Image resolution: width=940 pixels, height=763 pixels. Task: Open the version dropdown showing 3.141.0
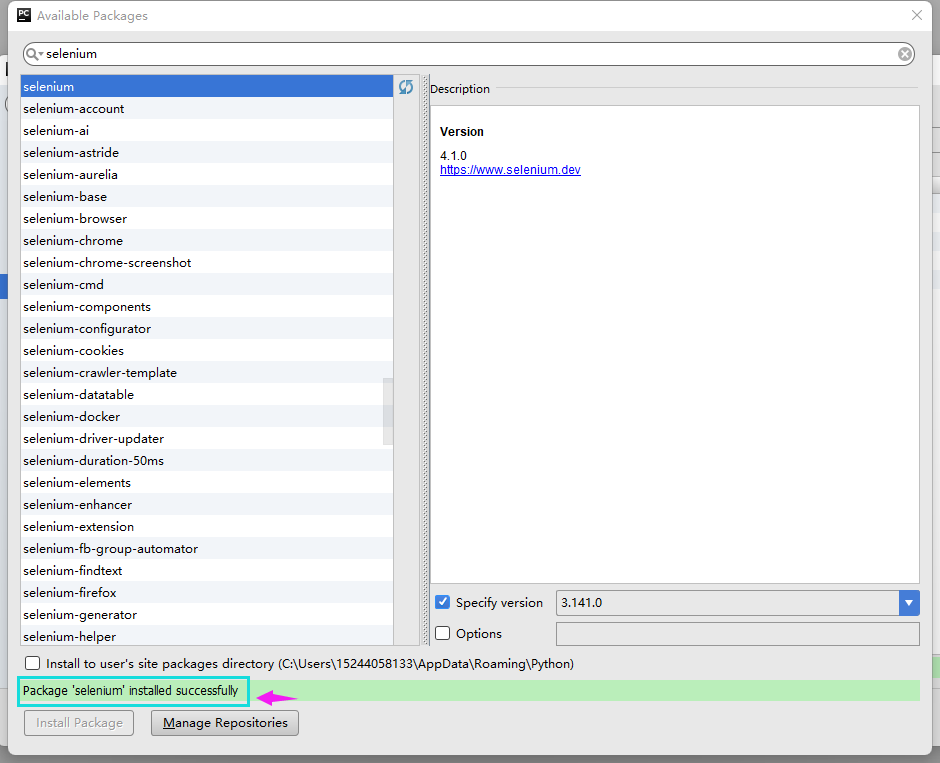coord(909,602)
